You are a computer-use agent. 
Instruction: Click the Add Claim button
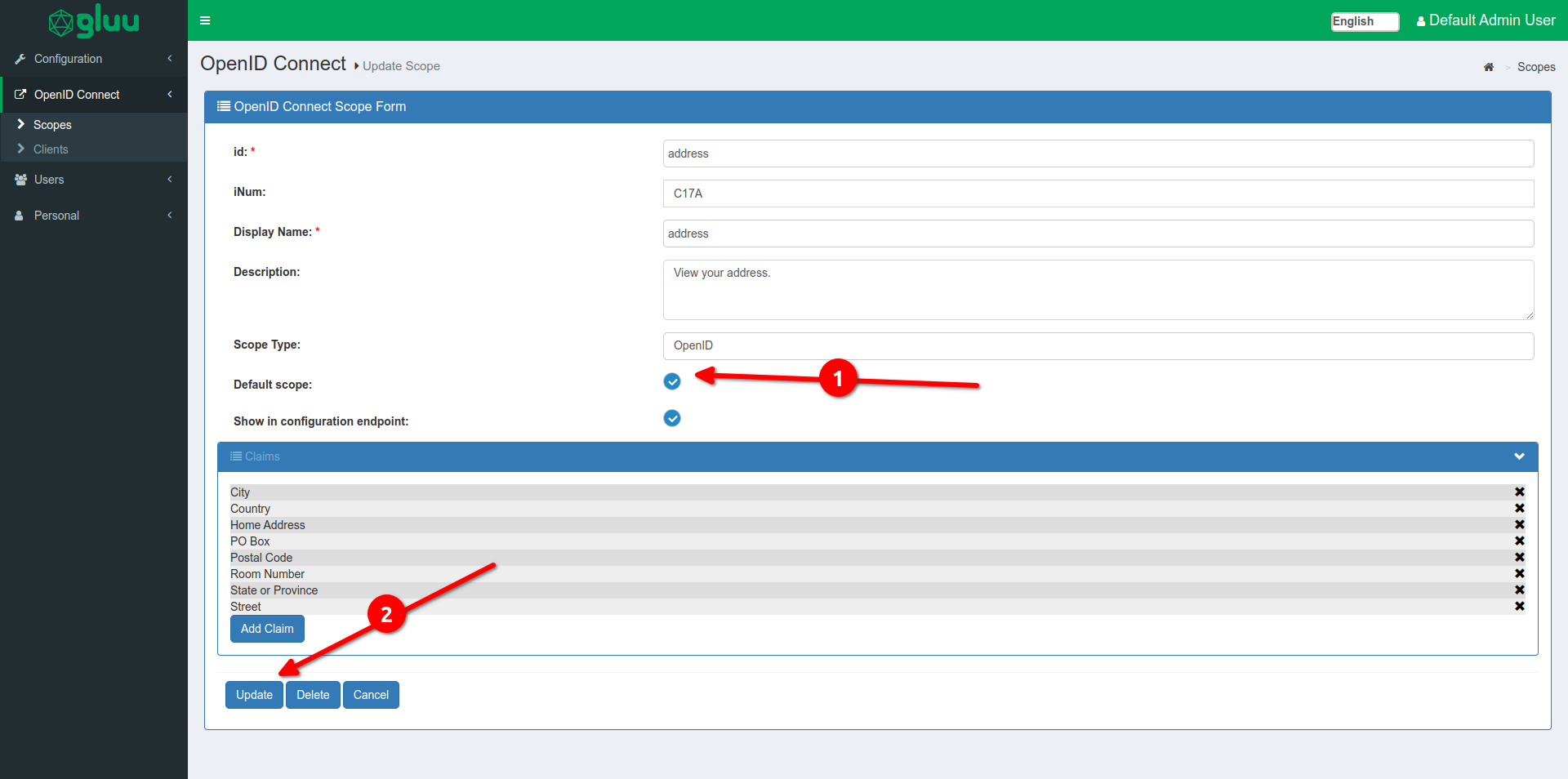pyautogui.click(x=267, y=629)
